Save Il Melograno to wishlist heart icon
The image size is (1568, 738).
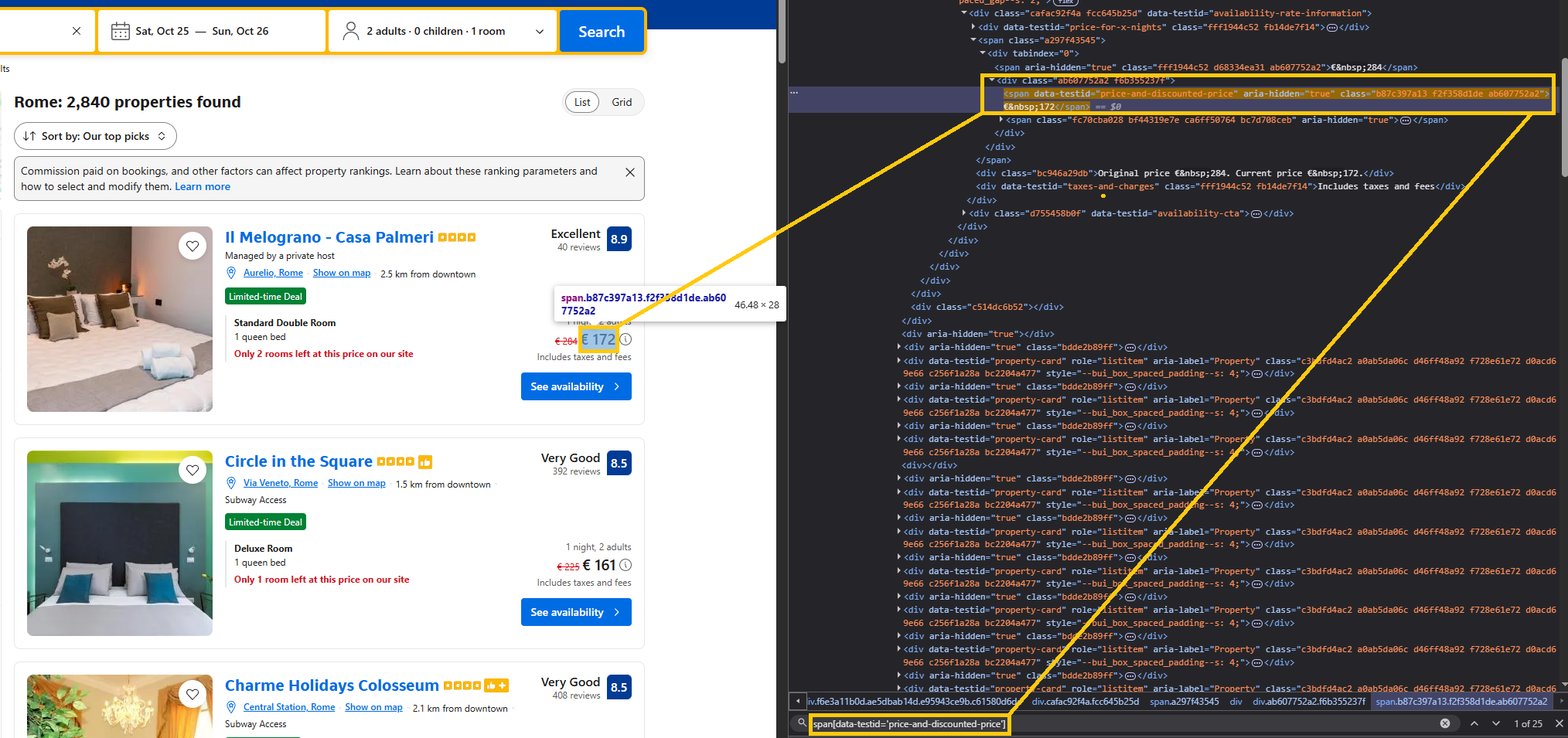193,246
